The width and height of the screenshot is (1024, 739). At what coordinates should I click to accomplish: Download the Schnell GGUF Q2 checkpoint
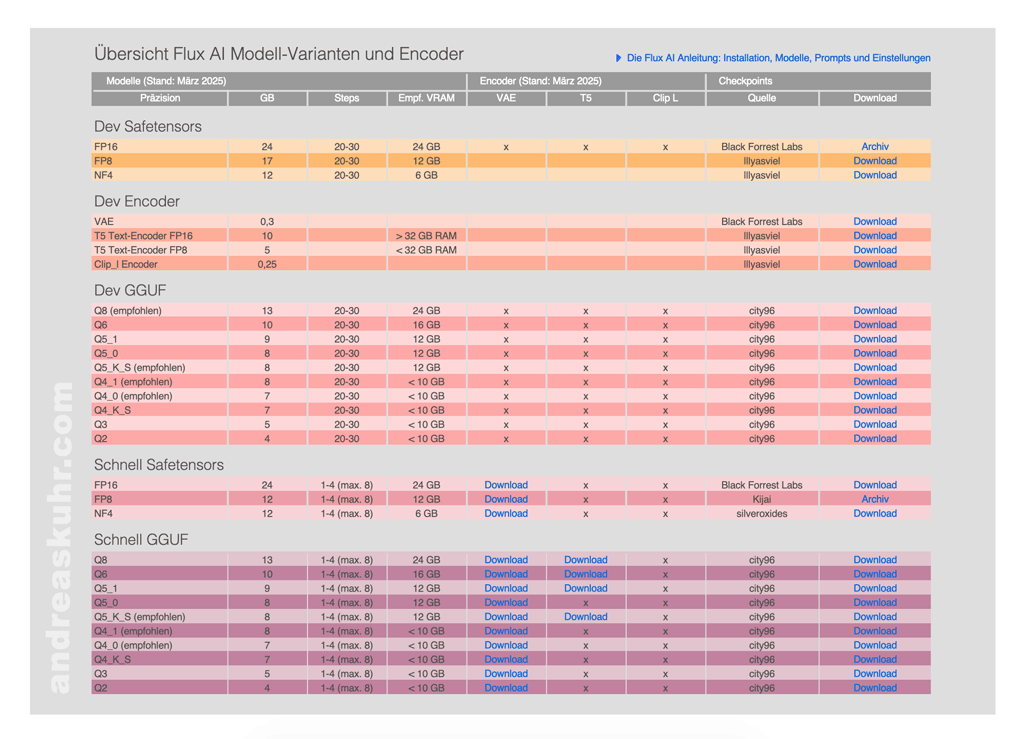pos(874,689)
